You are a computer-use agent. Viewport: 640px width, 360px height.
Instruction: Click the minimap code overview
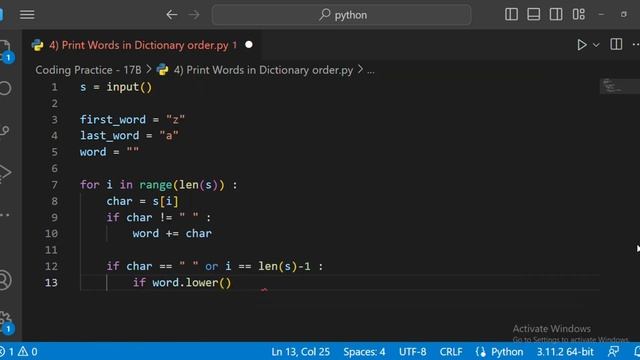[620, 86]
